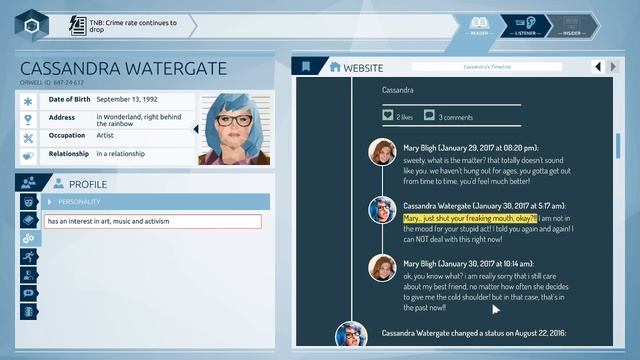Click the Date of Birth asterisk icon
Viewport: 640px width, 360px height.
pyautogui.click(x=28, y=101)
